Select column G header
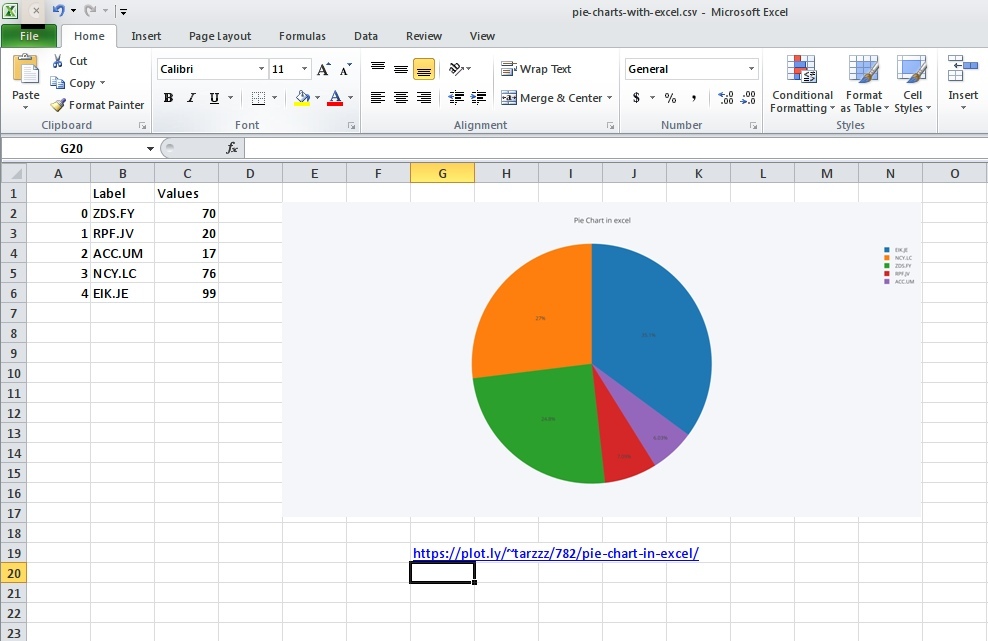 [442, 173]
